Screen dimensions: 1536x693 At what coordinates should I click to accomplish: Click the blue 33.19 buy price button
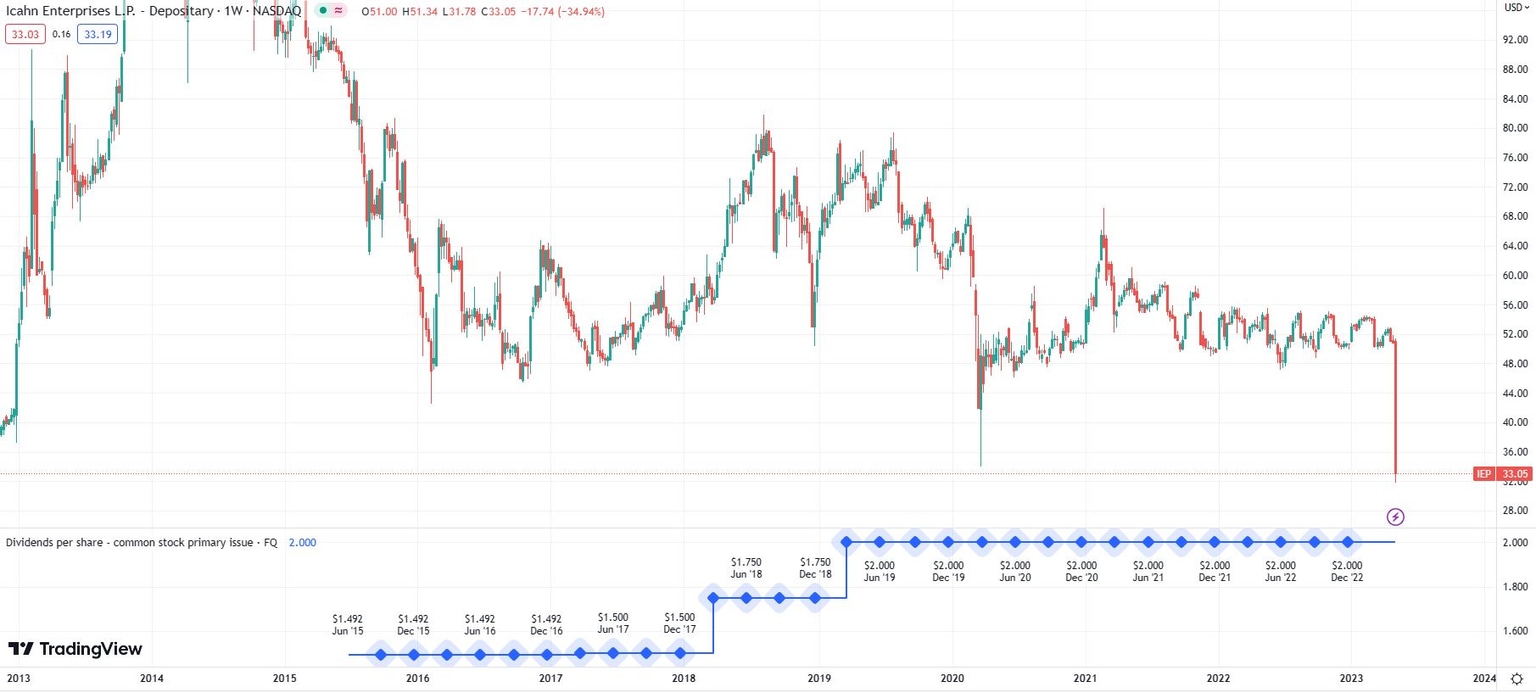pyautogui.click(x=98, y=34)
